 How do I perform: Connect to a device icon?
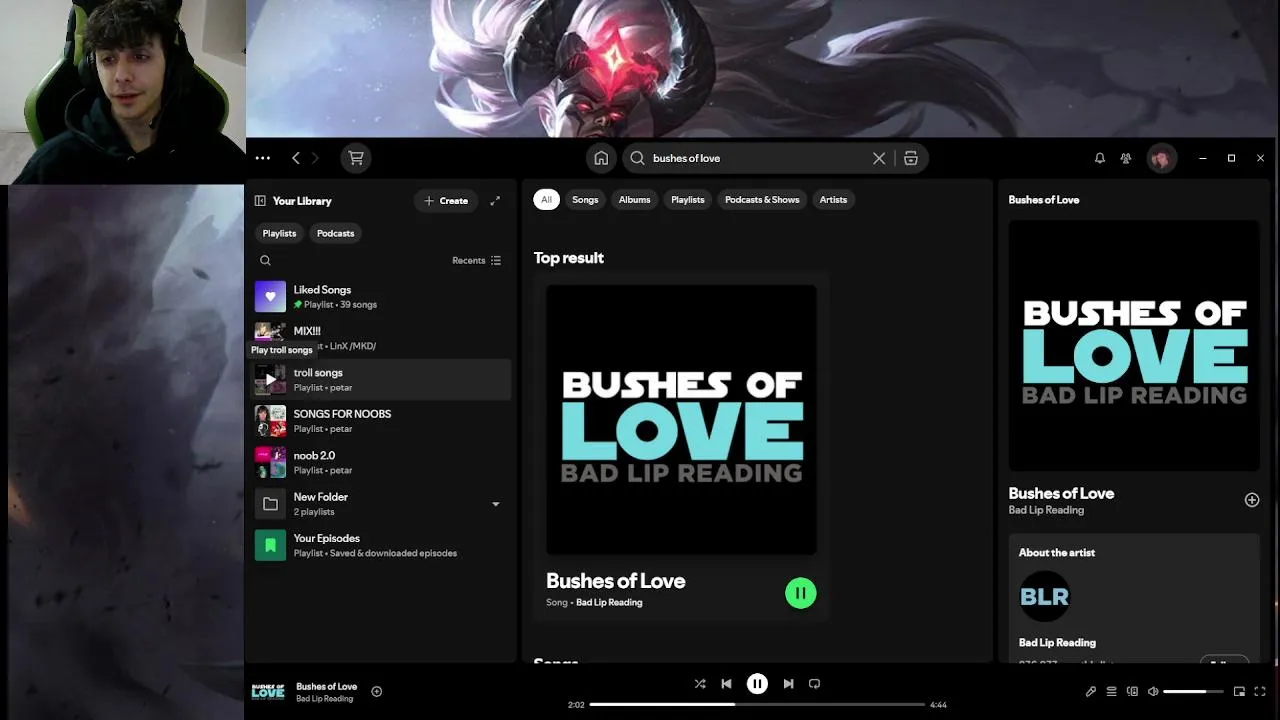1132,691
